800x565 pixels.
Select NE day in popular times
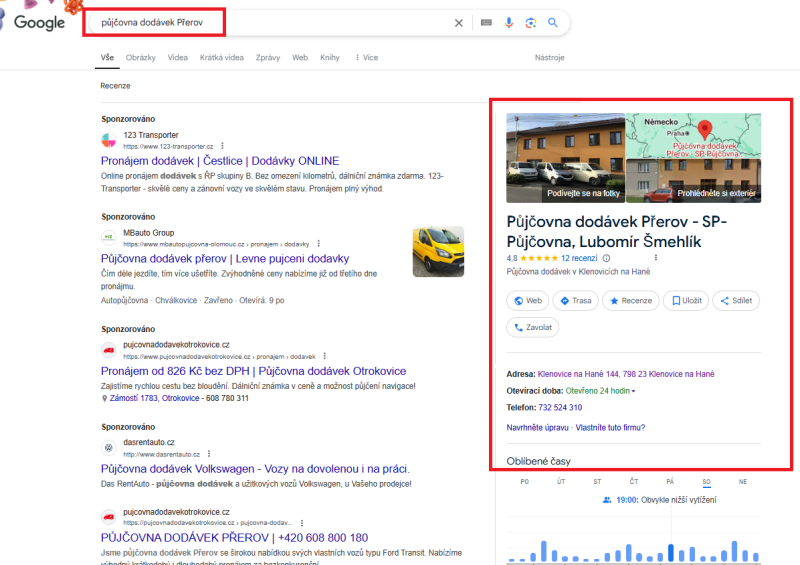point(743,481)
